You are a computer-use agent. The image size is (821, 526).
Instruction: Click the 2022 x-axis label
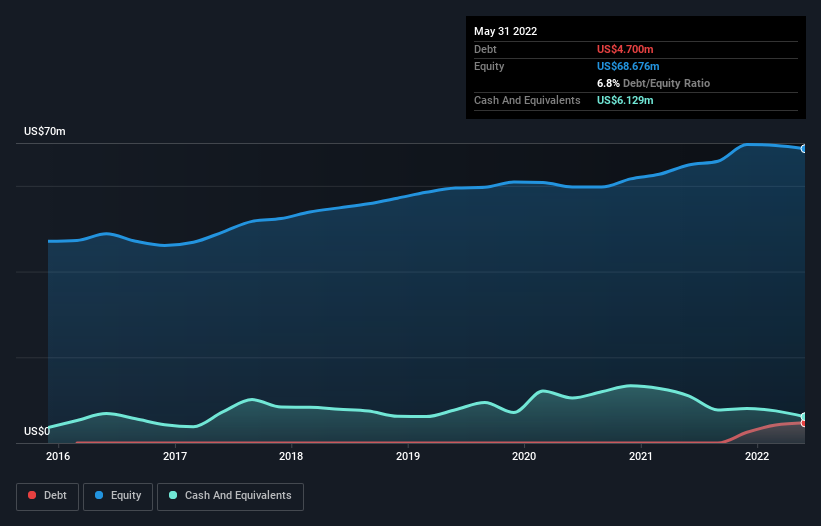click(x=757, y=457)
